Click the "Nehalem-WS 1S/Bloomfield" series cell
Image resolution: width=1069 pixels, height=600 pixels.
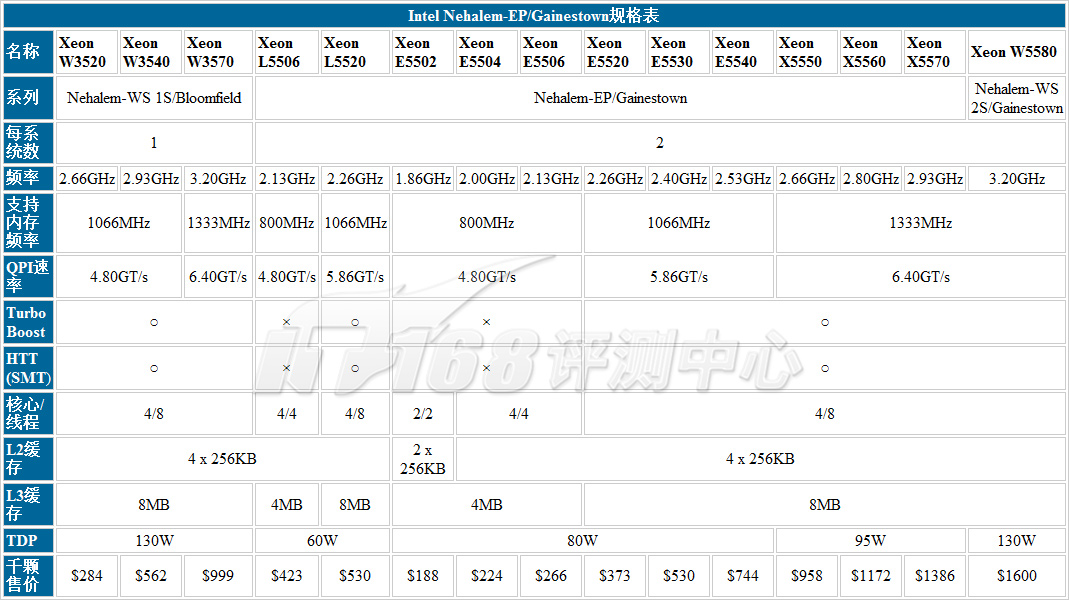pos(154,98)
